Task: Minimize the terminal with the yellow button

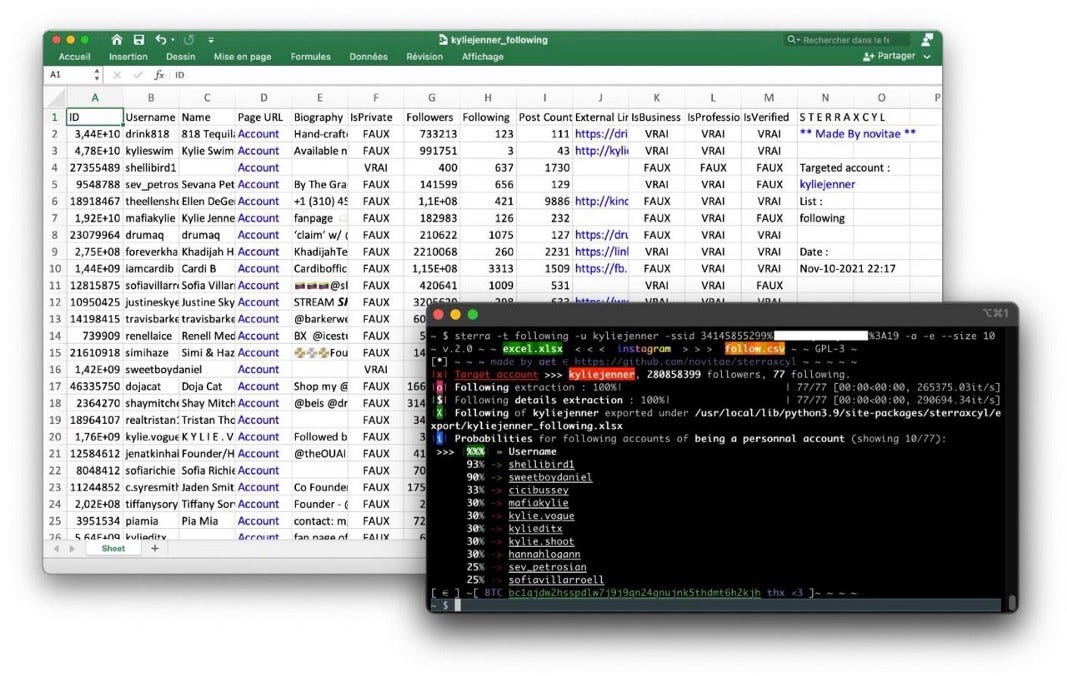Action: point(455,314)
